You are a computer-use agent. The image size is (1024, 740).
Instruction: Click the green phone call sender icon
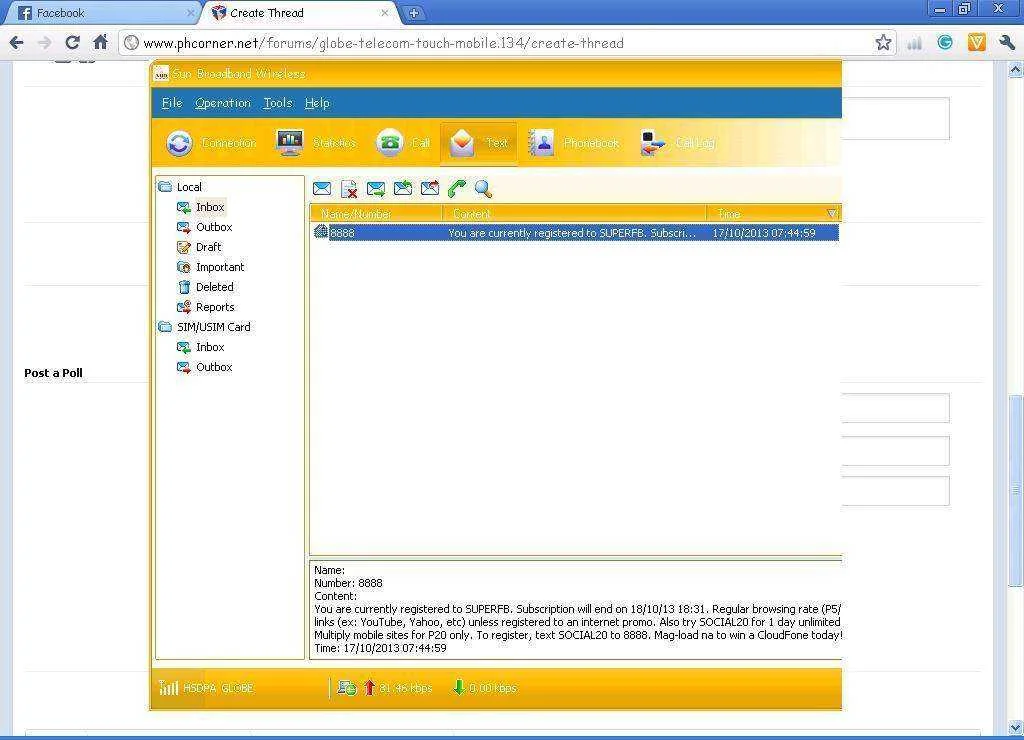[x=457, y=188]
